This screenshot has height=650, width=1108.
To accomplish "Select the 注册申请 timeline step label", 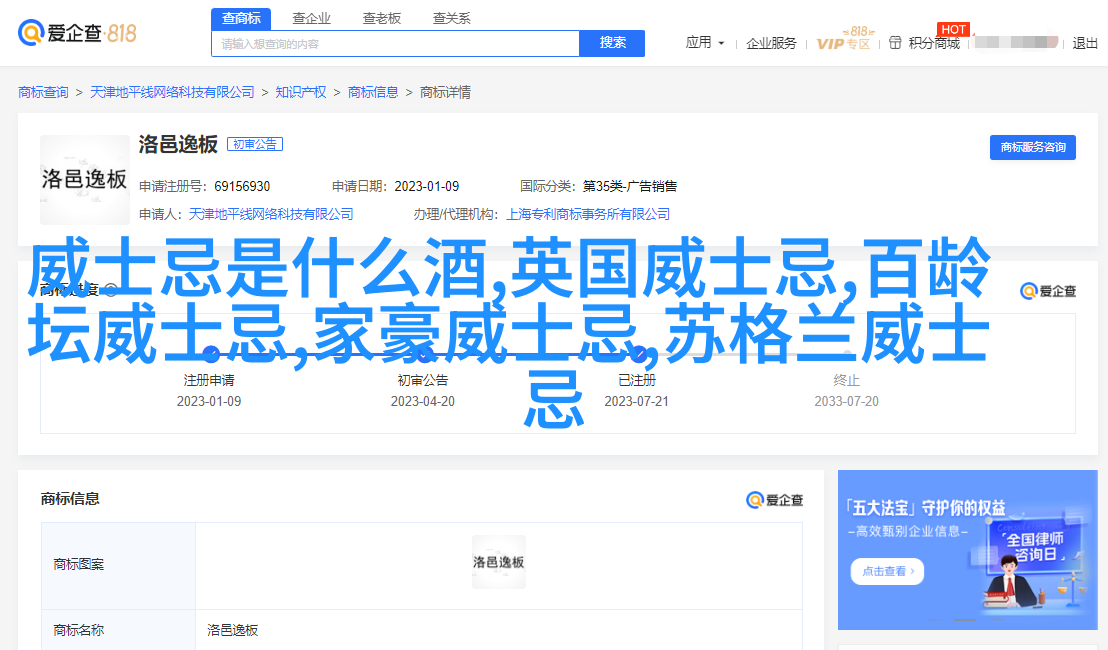I will pos(209,380).
